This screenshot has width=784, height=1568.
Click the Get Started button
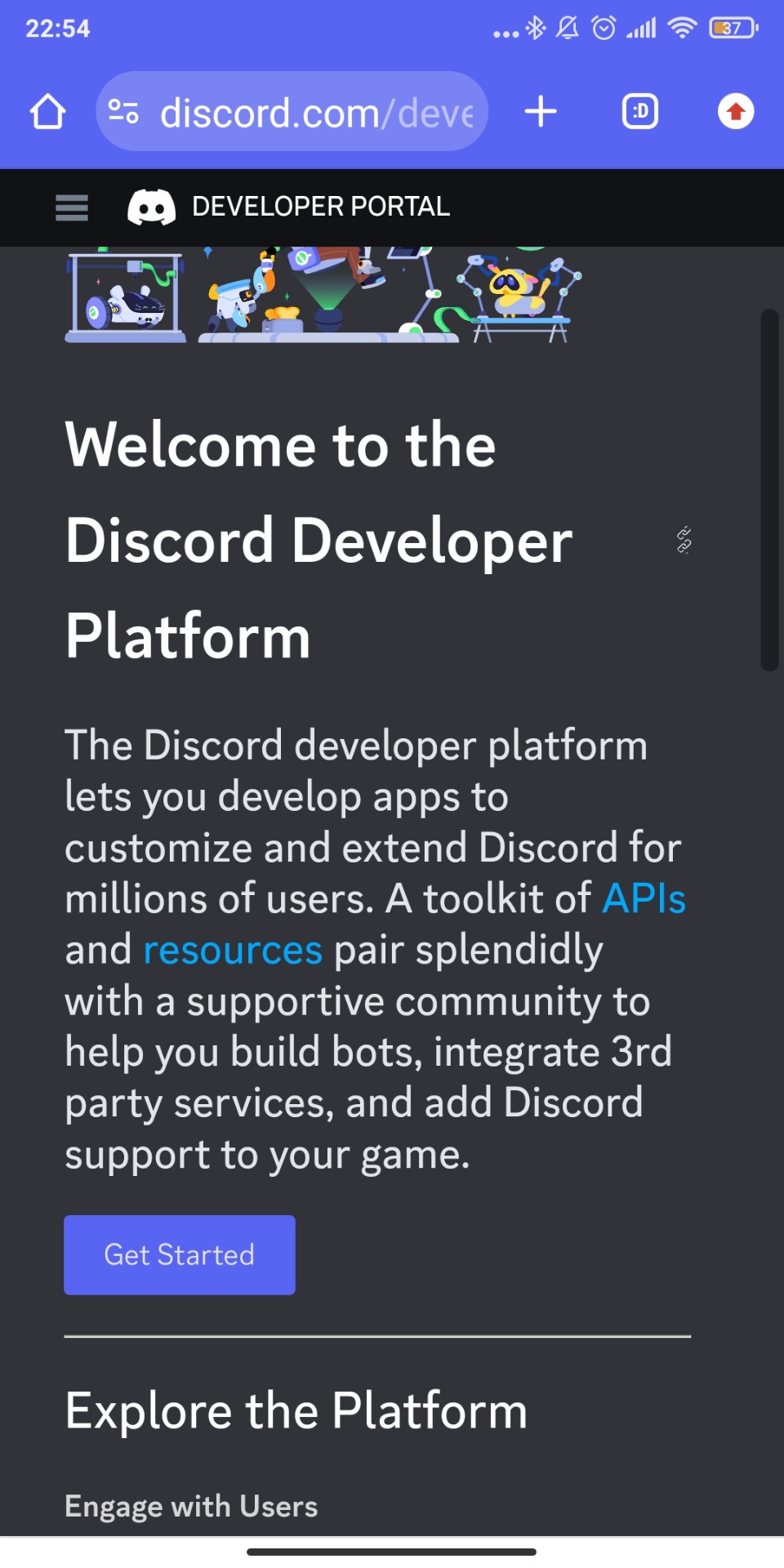[180, 1254]
